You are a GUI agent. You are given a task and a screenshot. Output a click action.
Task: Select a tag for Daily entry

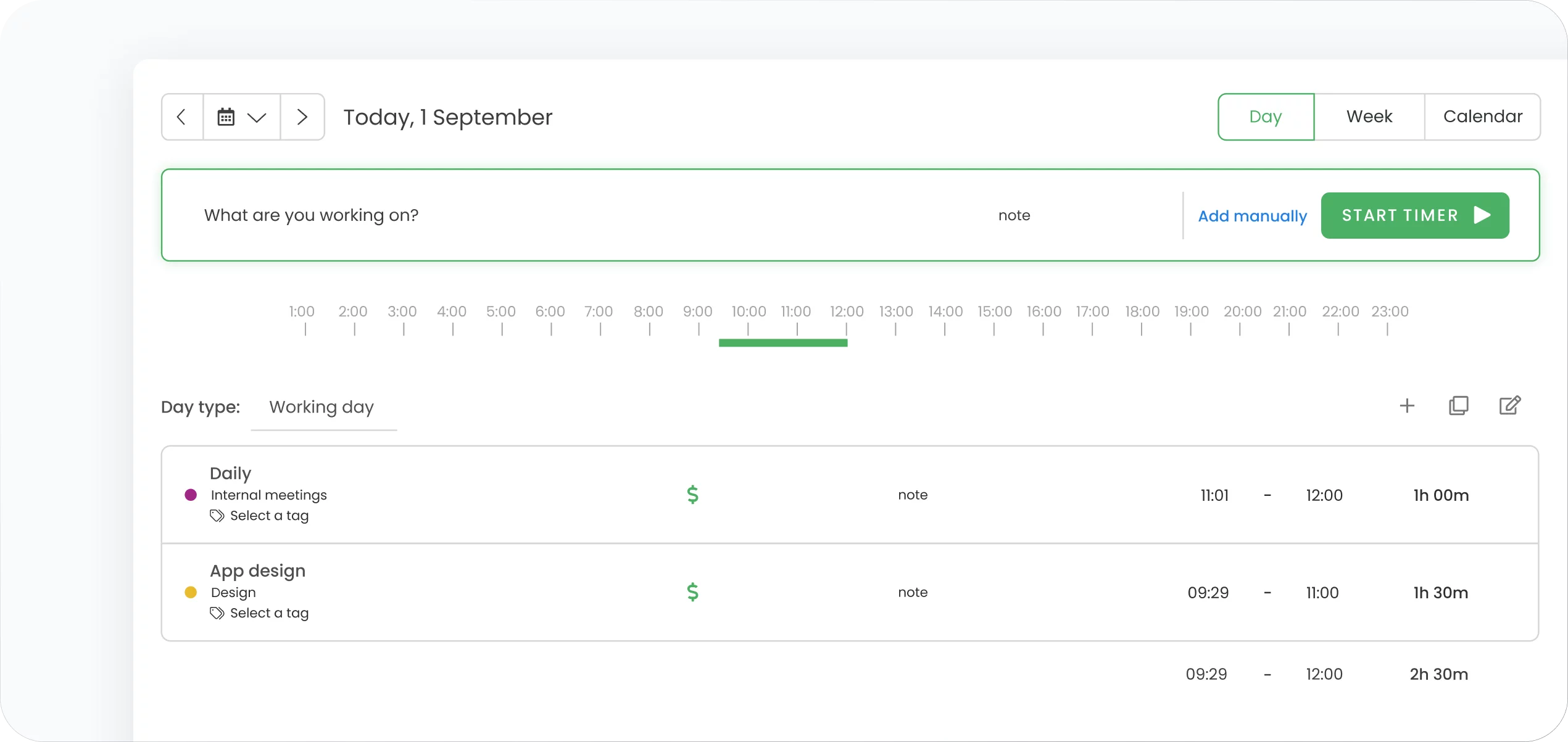coord(268,516)
